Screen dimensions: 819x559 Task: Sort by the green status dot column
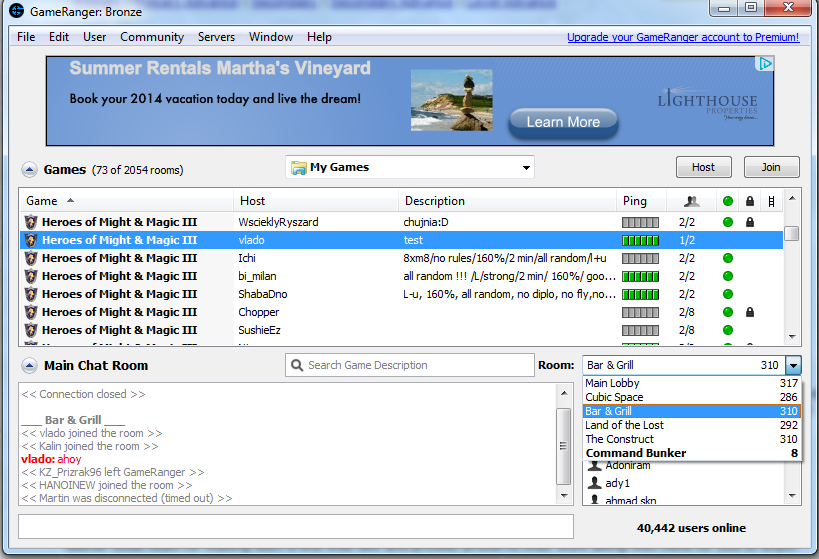728,201
